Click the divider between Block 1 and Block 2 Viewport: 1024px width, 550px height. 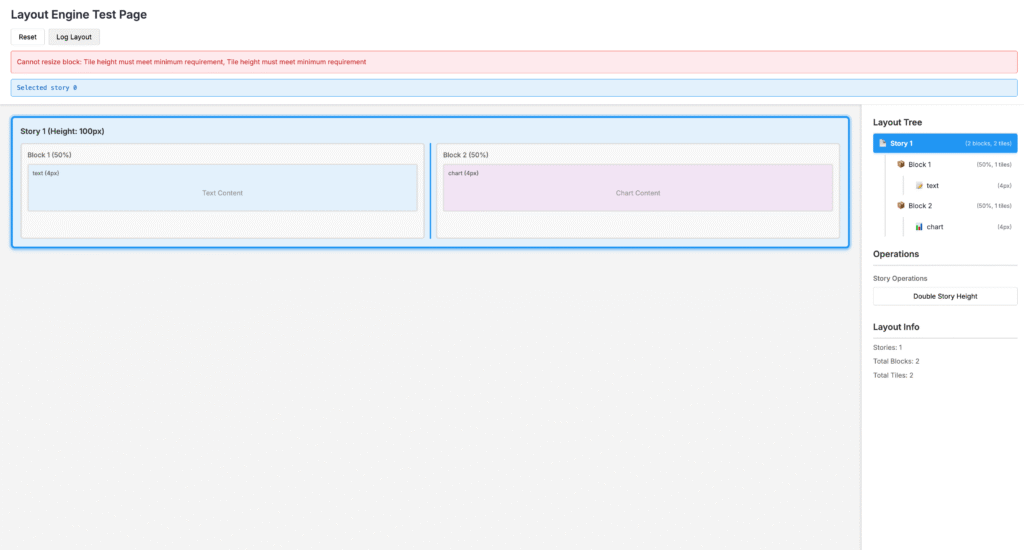[x=430, y=191]
